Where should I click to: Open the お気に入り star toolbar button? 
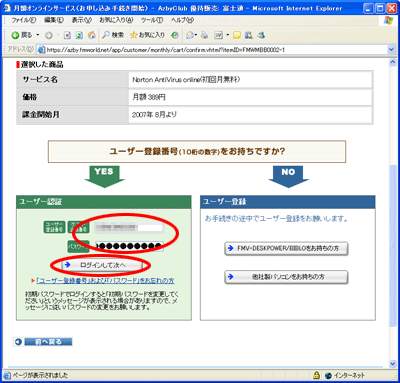(x=147, y=35)
